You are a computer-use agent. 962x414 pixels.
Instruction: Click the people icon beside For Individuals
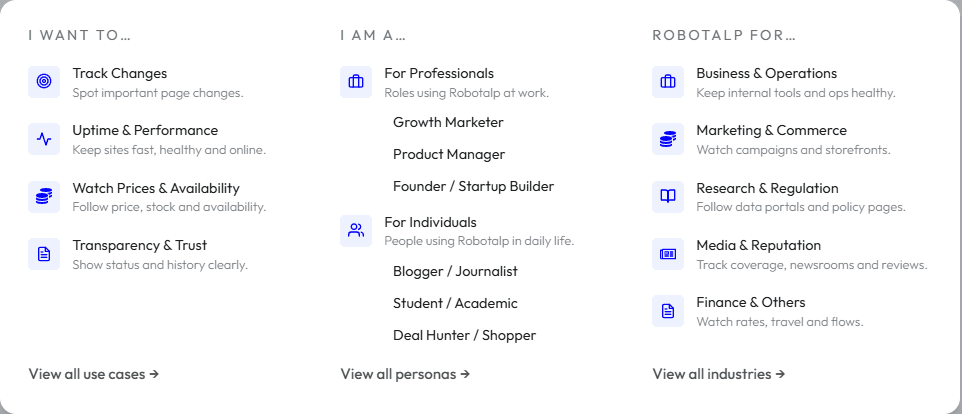[356, 231]
